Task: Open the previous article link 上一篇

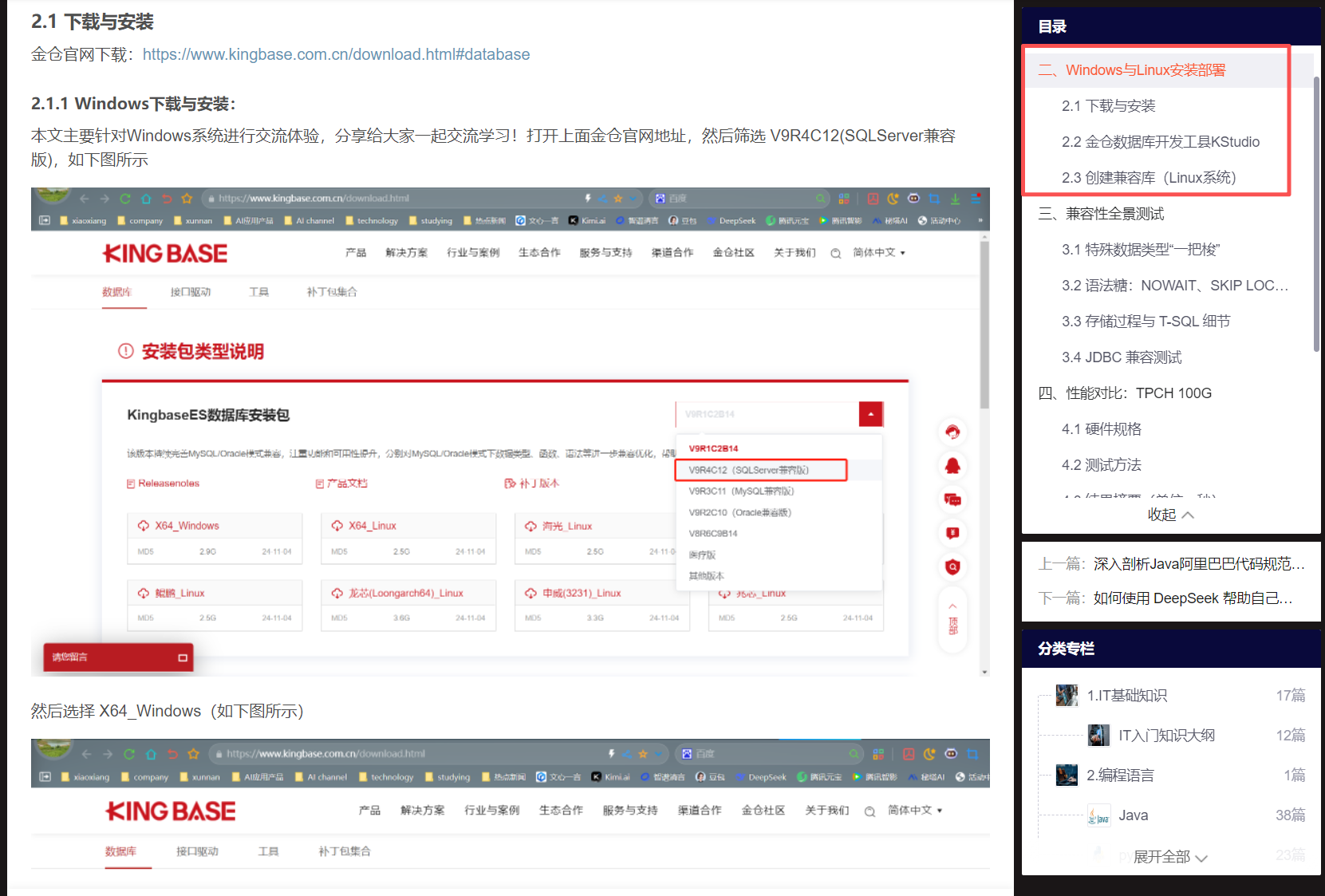Action: pos(1171,564)
